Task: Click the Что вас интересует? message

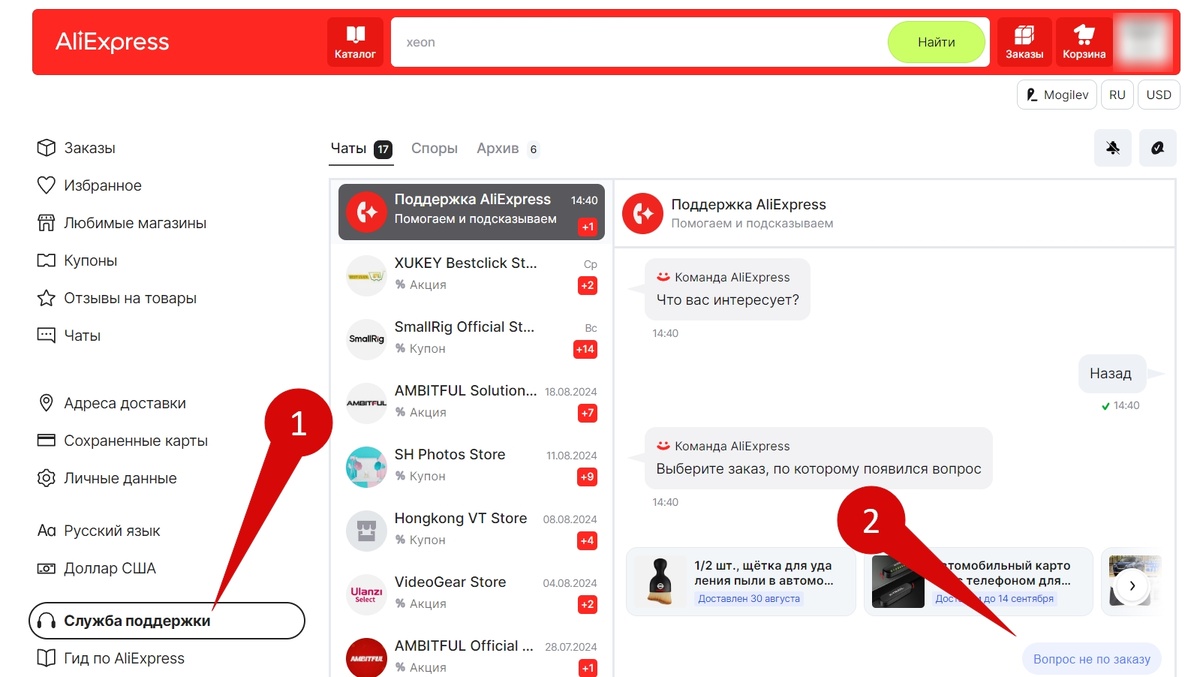Action: click(x=728, y=300)
